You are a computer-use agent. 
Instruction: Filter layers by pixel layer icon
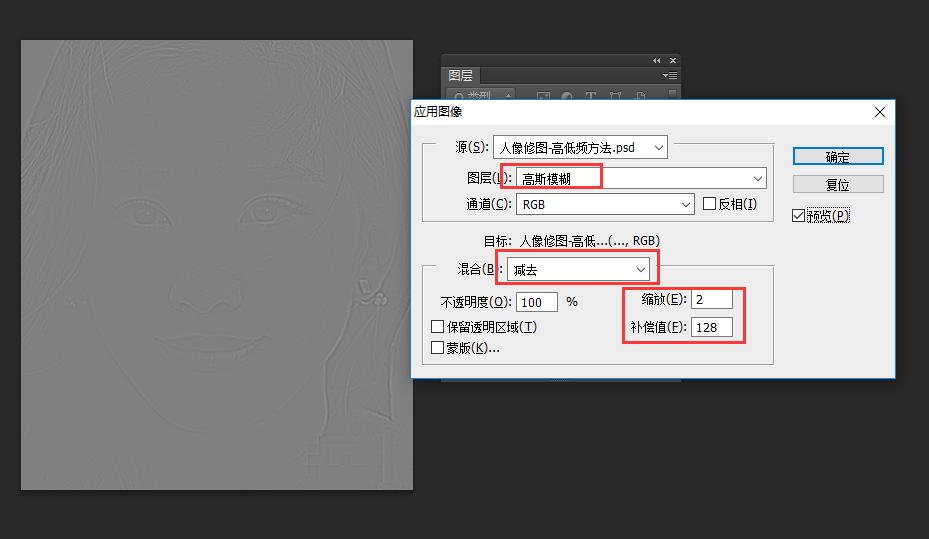tap(543, 95)
